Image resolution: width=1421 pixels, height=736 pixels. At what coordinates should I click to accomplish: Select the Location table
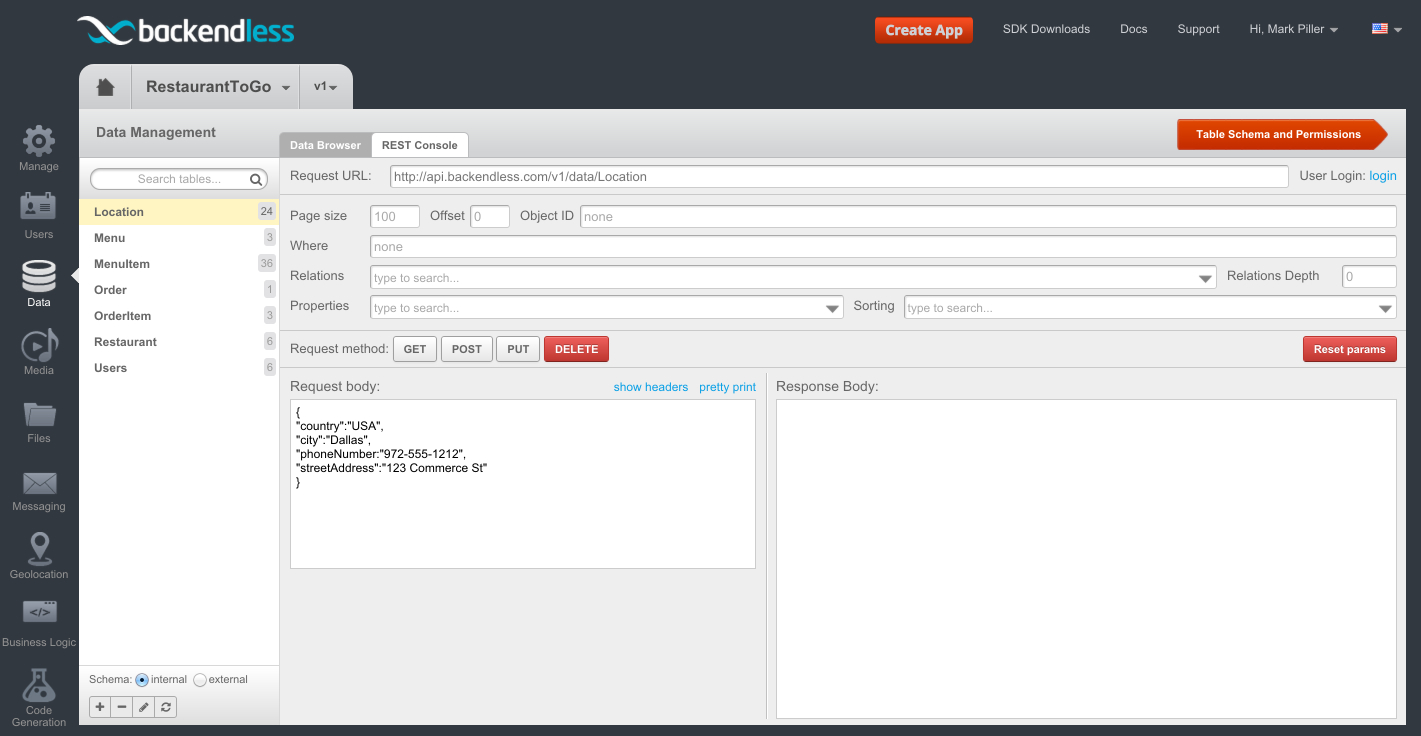coord(179,212)
